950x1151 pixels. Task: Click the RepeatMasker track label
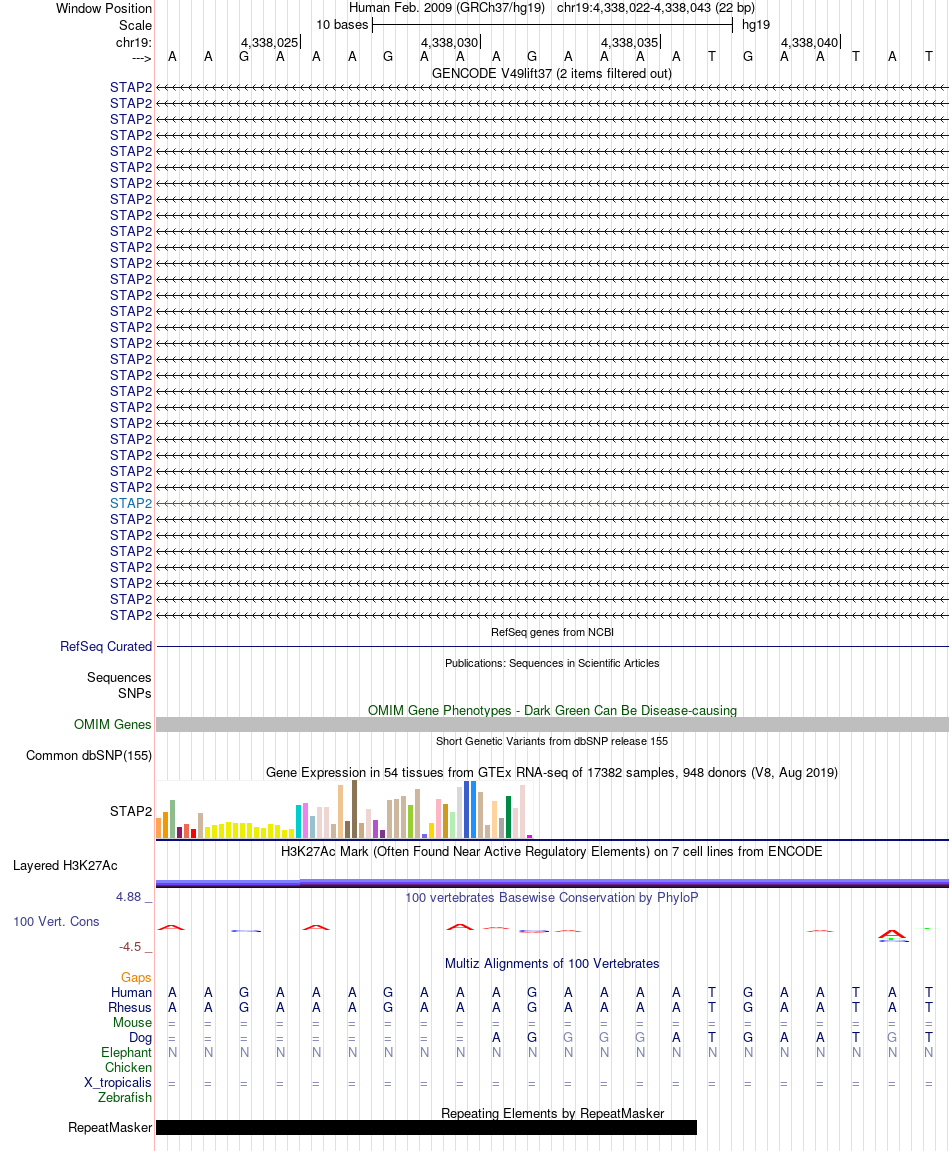coord(110,1128)
